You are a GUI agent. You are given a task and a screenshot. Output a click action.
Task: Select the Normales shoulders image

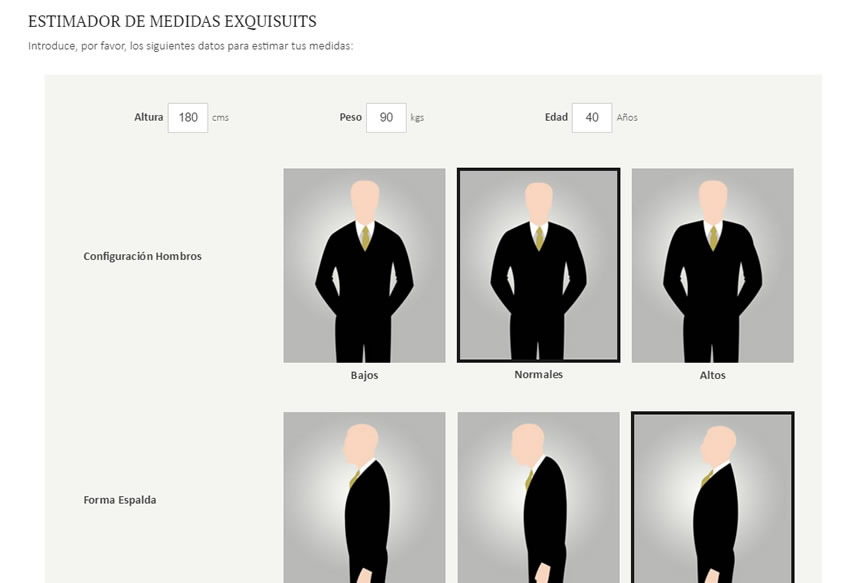pyautogui.click(x=538, y=265)
